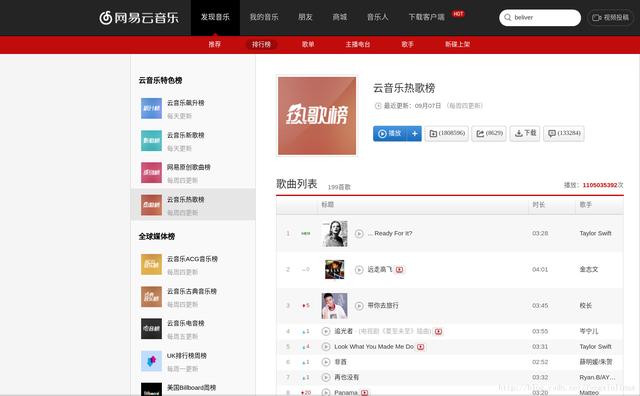This screenshot has height=396, width=640.
Task: Go to the 歌手 sub-navigation item
Action: pyautogui.click(x=407, y=44)
